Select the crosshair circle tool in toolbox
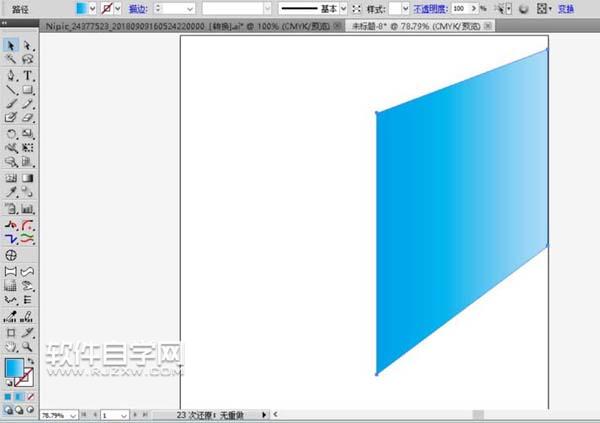The height and width of the screenshot is (423, 600). click(11, 255)
